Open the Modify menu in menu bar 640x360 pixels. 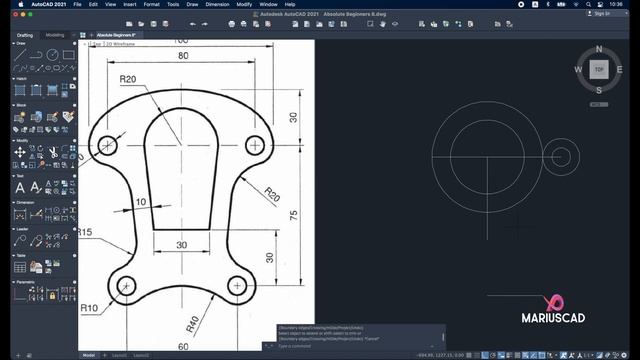click(x=244, y=4)
